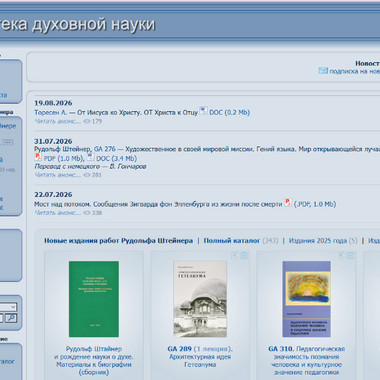380x380 pixels.
Task: Click подписка на новости link
Action: pyautogui.click(x=354, y=71)
